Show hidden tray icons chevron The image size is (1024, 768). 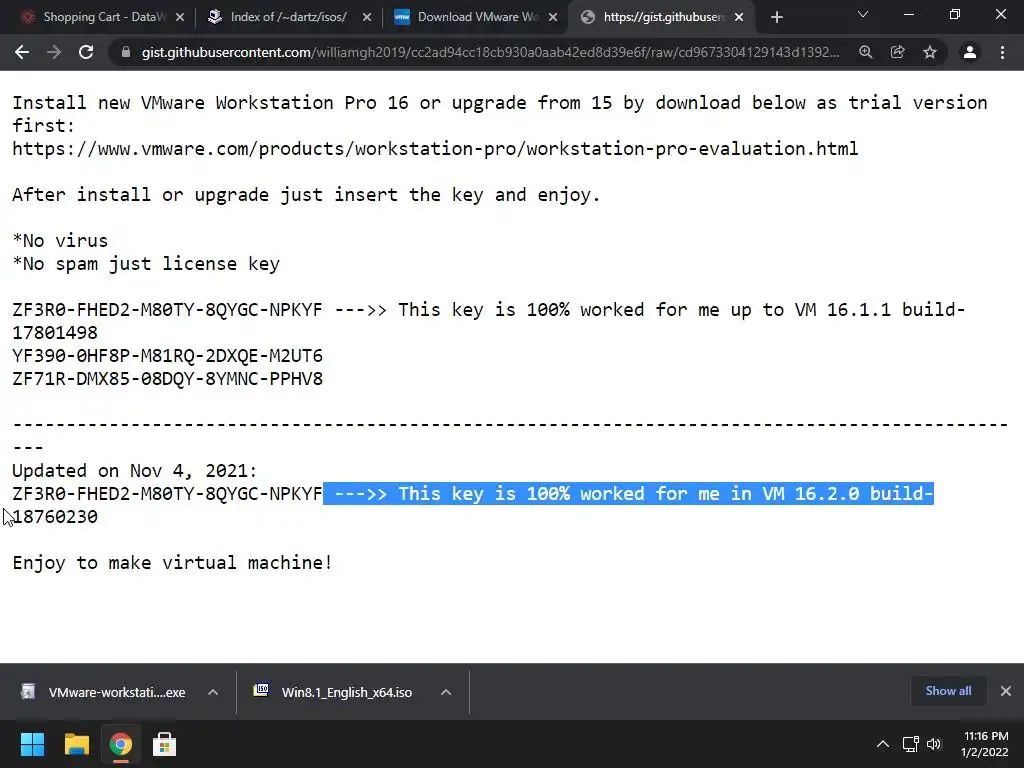click(x=883, y=744)
